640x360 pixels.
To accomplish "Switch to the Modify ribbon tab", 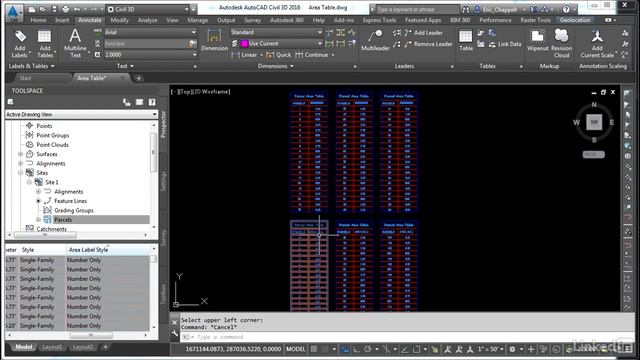I will click(x=119, y=20).
